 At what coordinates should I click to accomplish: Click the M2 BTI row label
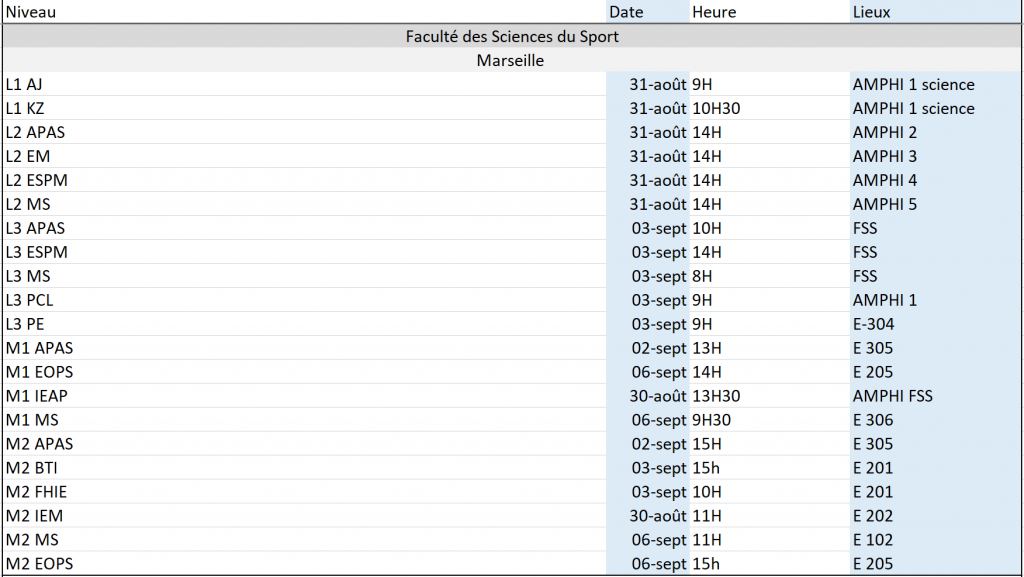tap(304, 468)
